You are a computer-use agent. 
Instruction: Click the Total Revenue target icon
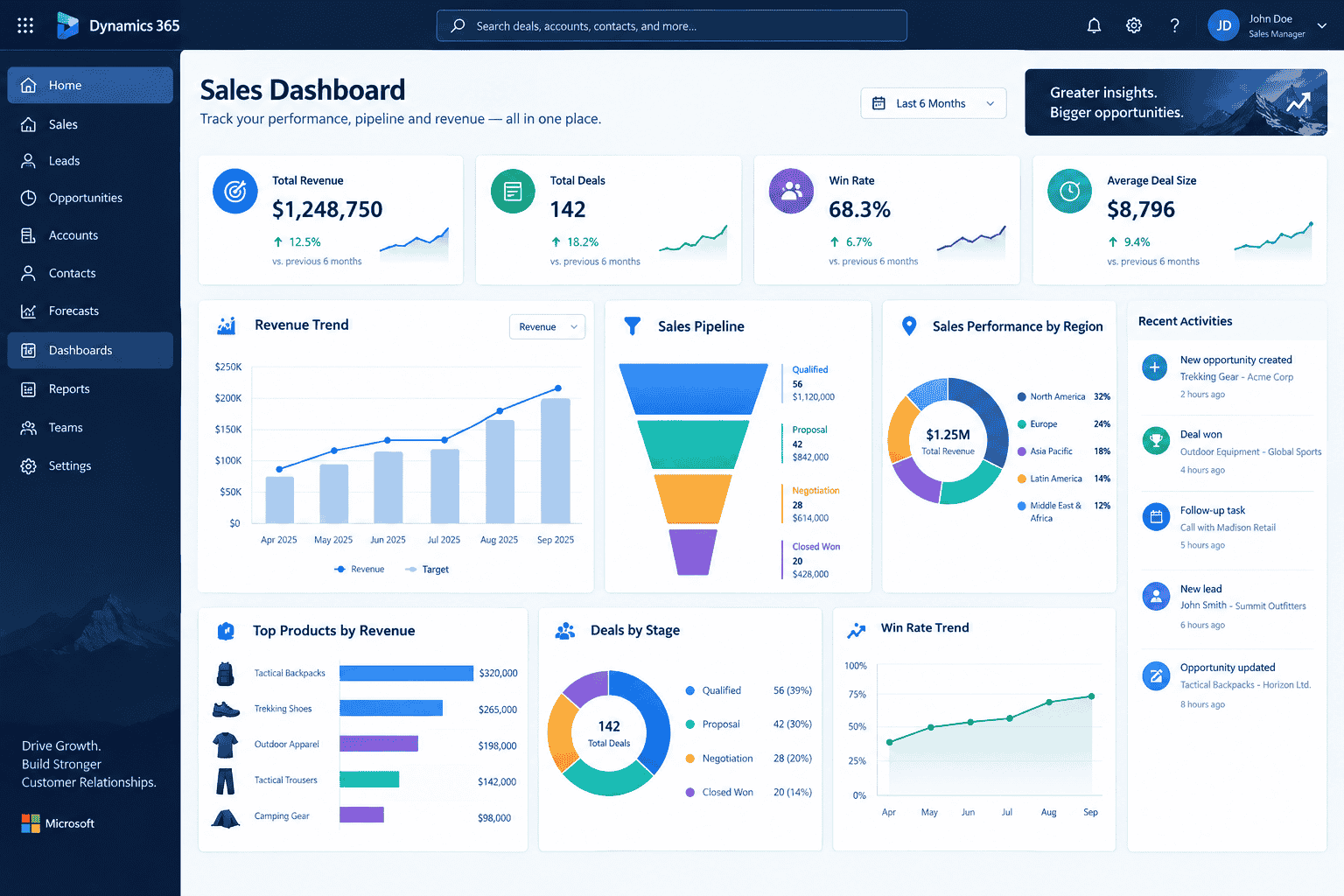pos(235,191)
